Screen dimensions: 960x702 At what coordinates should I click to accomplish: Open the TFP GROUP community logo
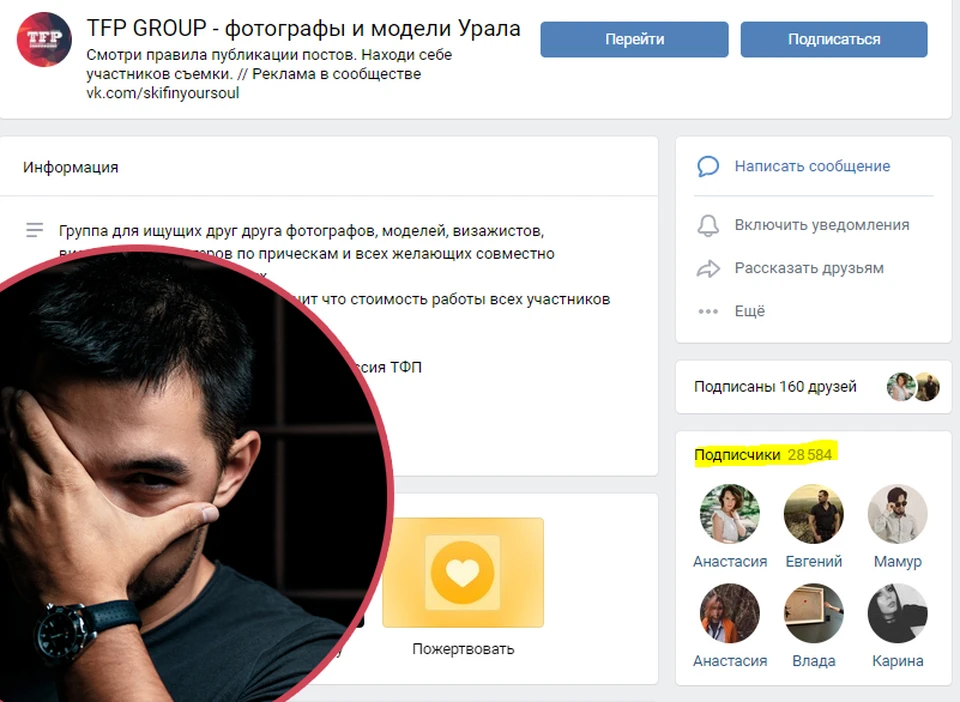coord(44,39)
